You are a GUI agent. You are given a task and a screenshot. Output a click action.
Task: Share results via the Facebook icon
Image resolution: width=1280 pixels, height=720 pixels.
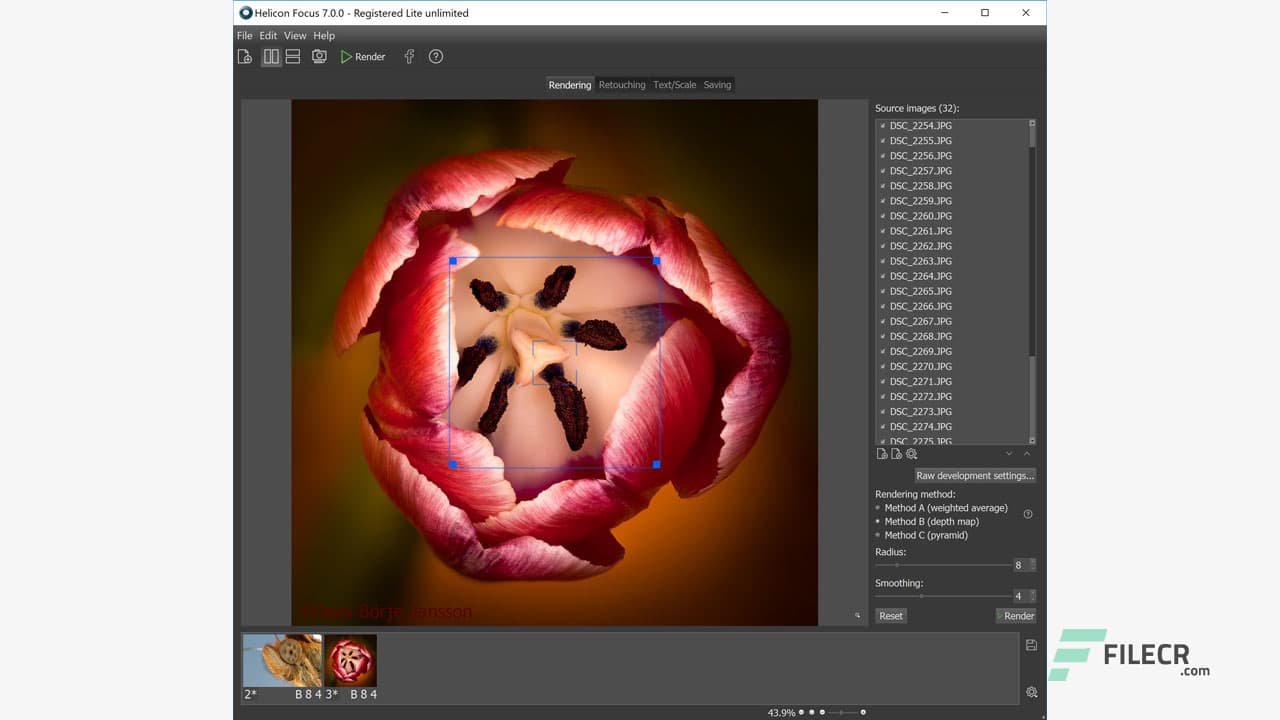tap(409, 56)
